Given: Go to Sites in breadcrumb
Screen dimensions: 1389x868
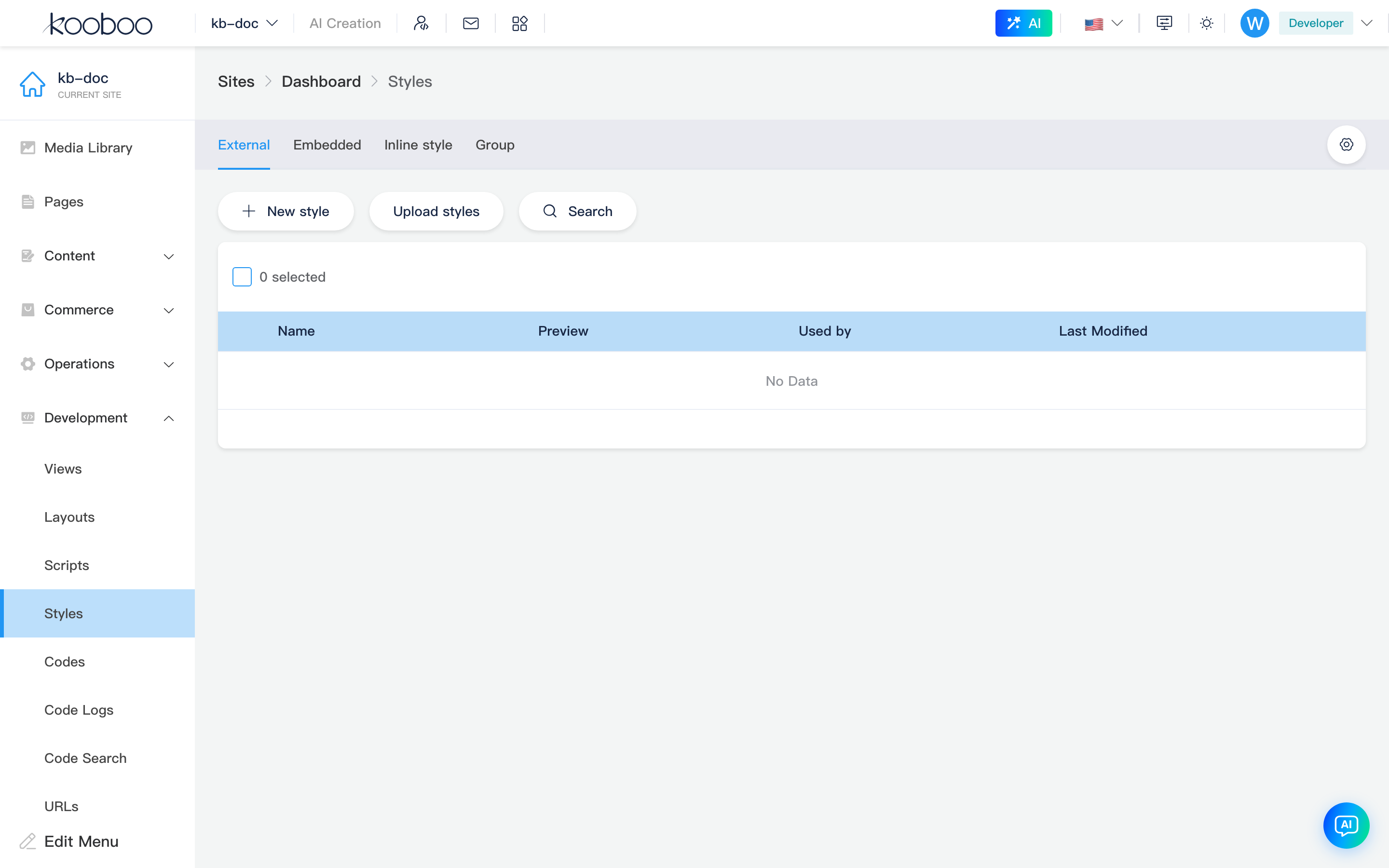Looking at the screenshot, I should (x=236, y=81).
